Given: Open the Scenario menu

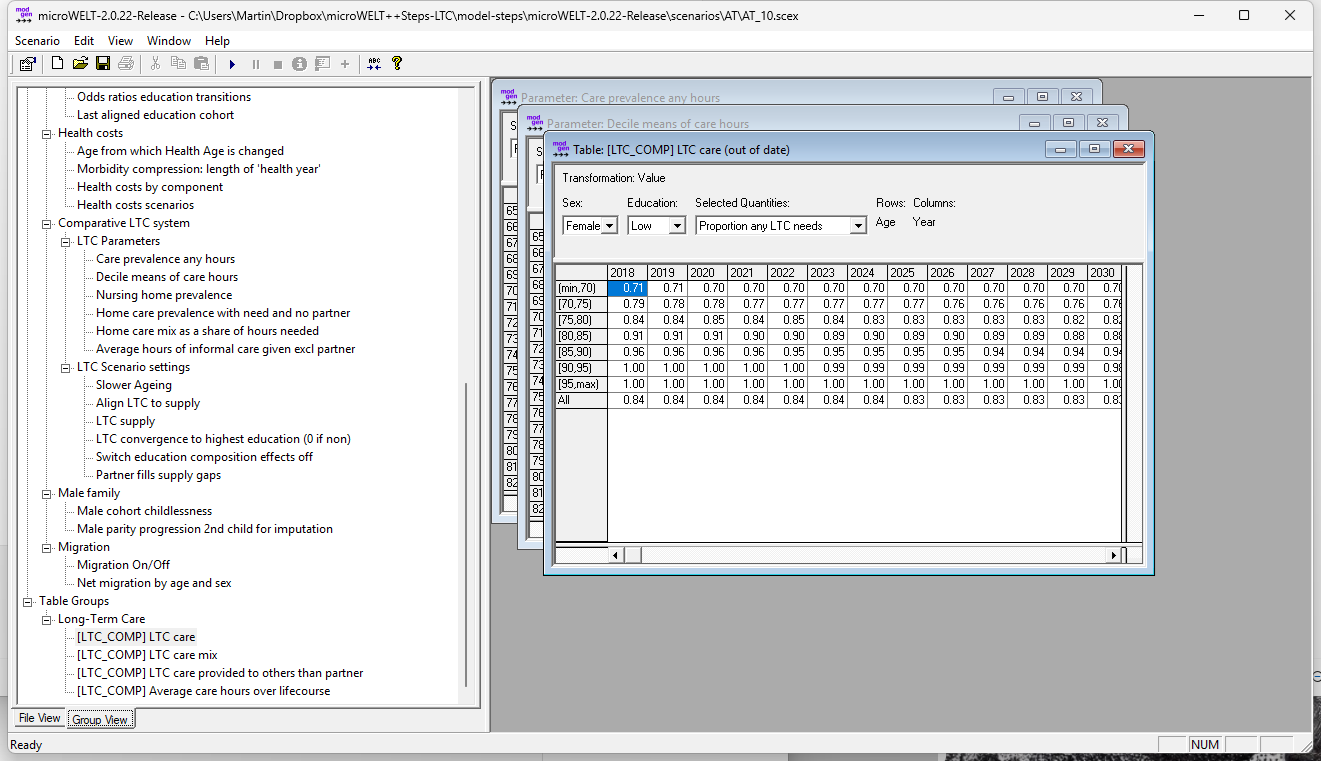Looking at the screenshot, I should point(37,41).
